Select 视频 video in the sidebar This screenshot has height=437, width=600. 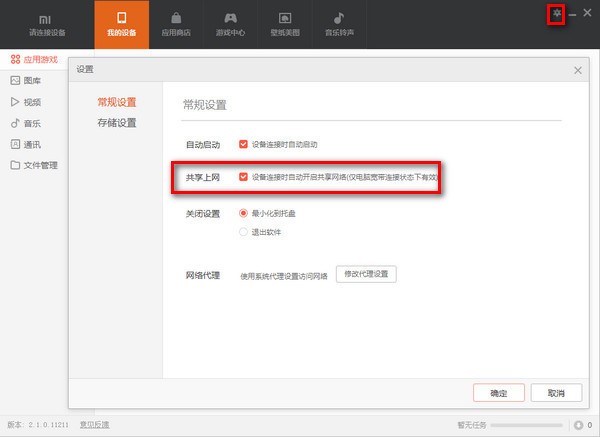(x=32, y=101)
